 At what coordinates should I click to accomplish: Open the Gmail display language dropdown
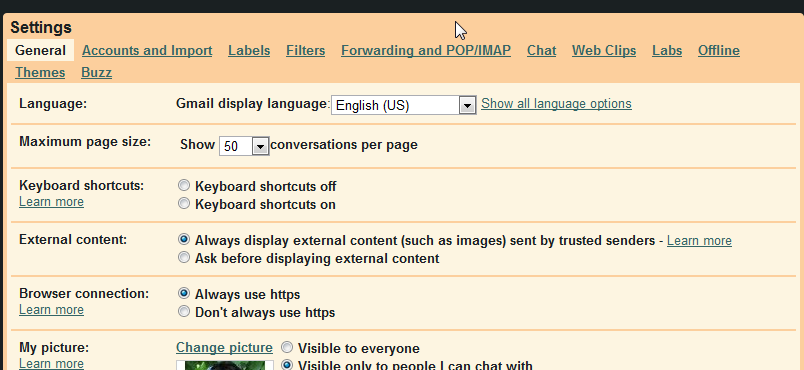pyautogui.click(x=404, y=105)
